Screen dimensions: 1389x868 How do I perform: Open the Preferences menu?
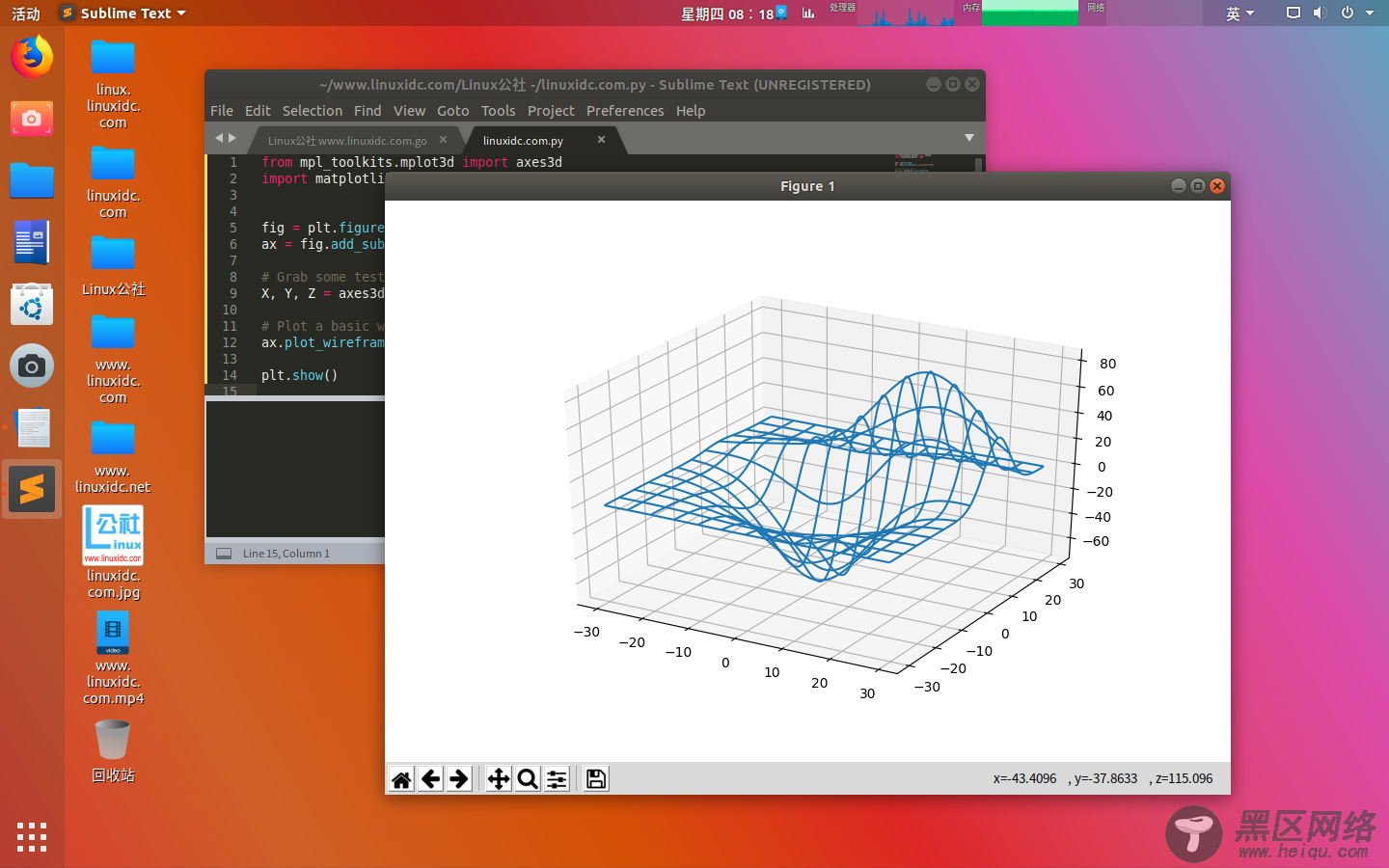pyautogui.click(x=625, y=111)
